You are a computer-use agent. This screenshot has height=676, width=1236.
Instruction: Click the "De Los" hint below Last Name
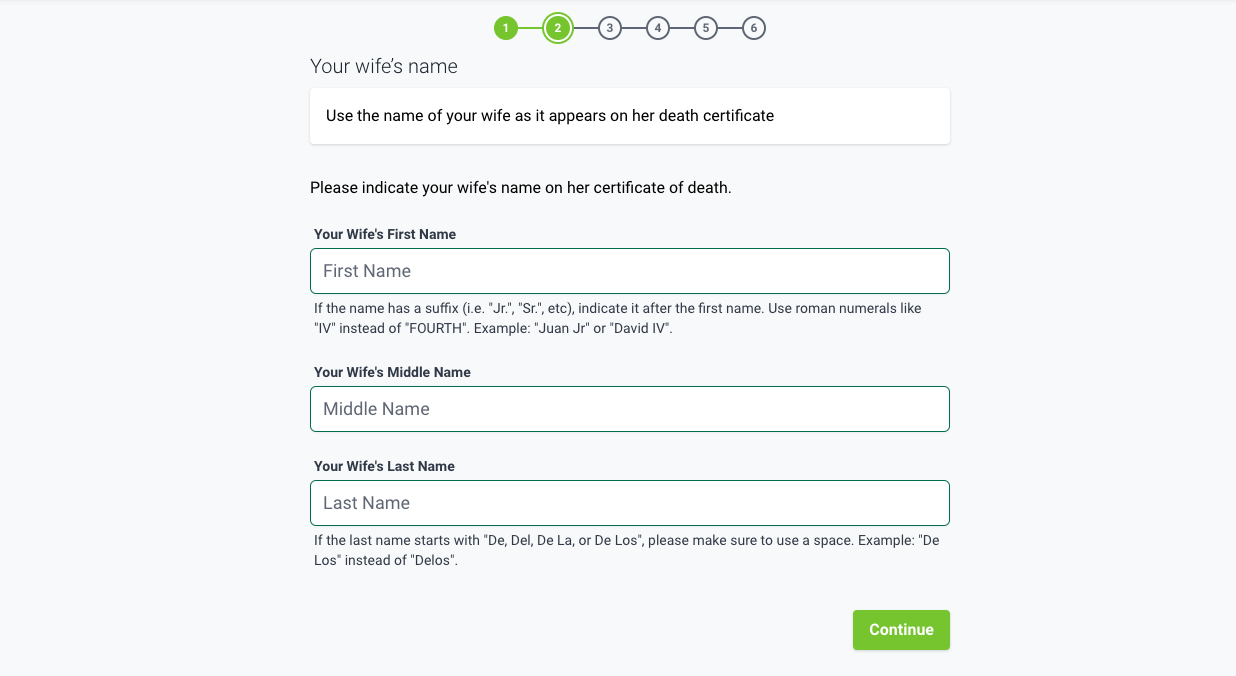pyautogui.click(x=626, y=551)
